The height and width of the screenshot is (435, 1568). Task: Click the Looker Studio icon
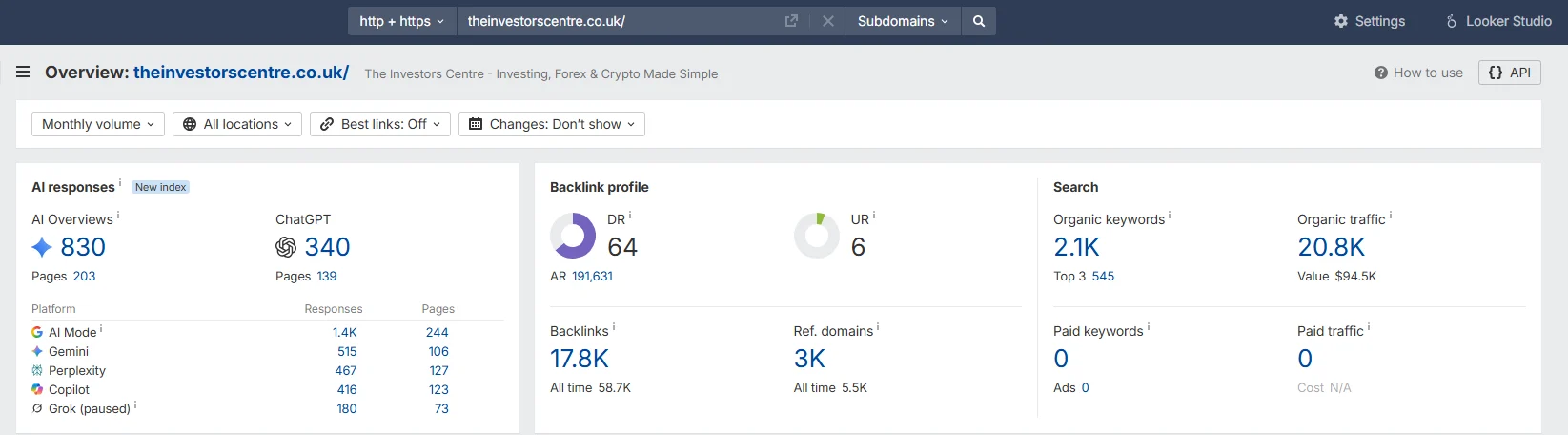coord(1452,21)
